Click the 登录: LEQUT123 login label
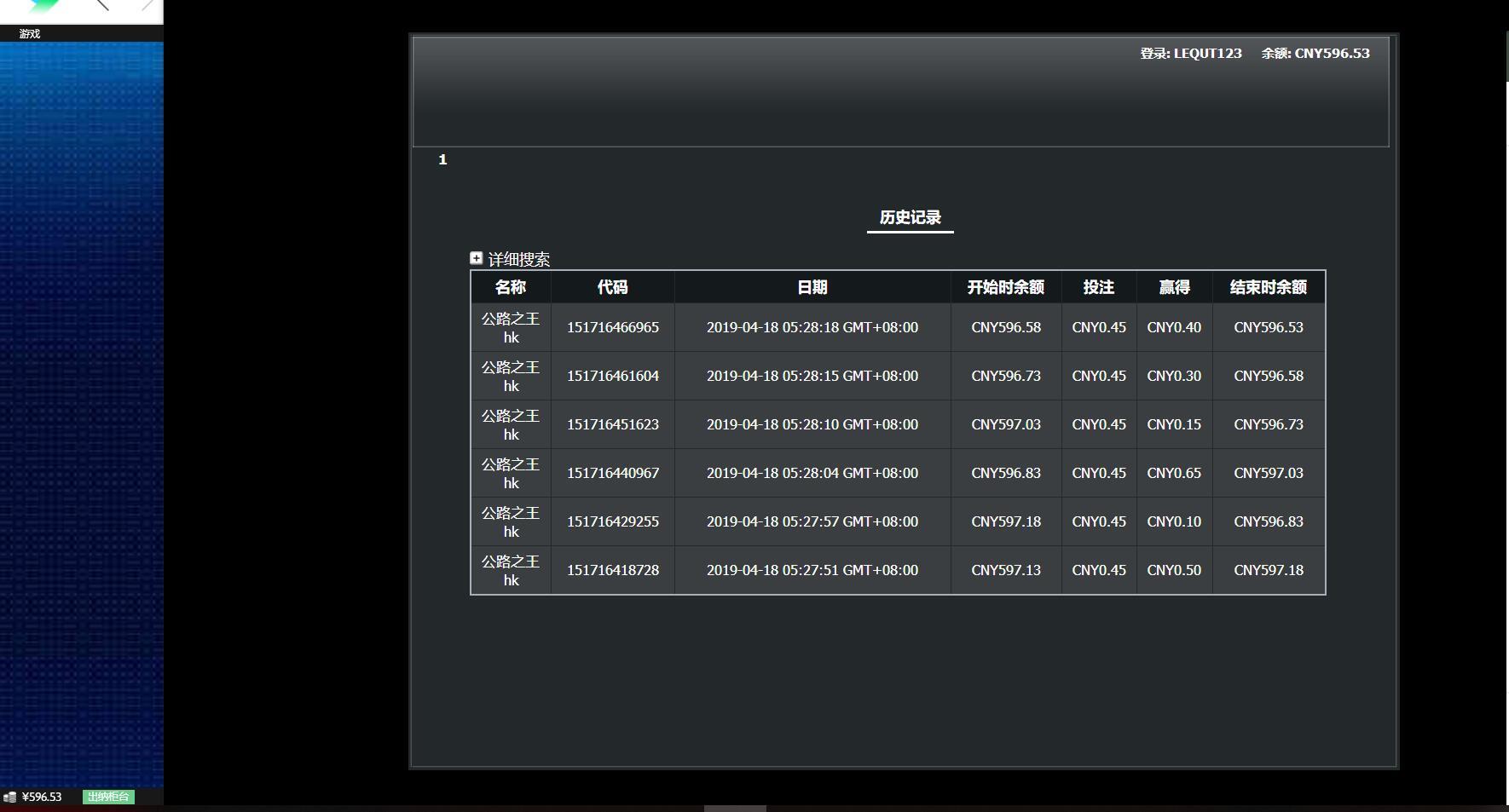Image resolution: width=1509 pixels, height=812 pixels. (1191, 53)
